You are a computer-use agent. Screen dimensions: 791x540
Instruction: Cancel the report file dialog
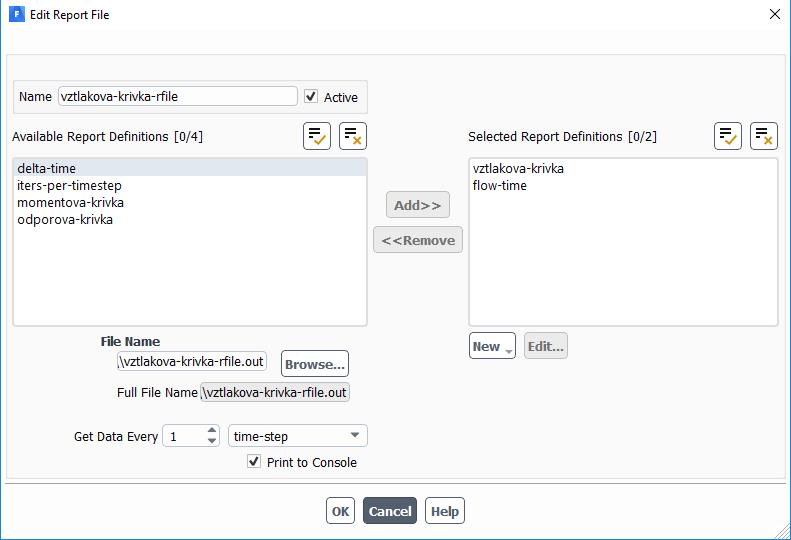point(390,511)
